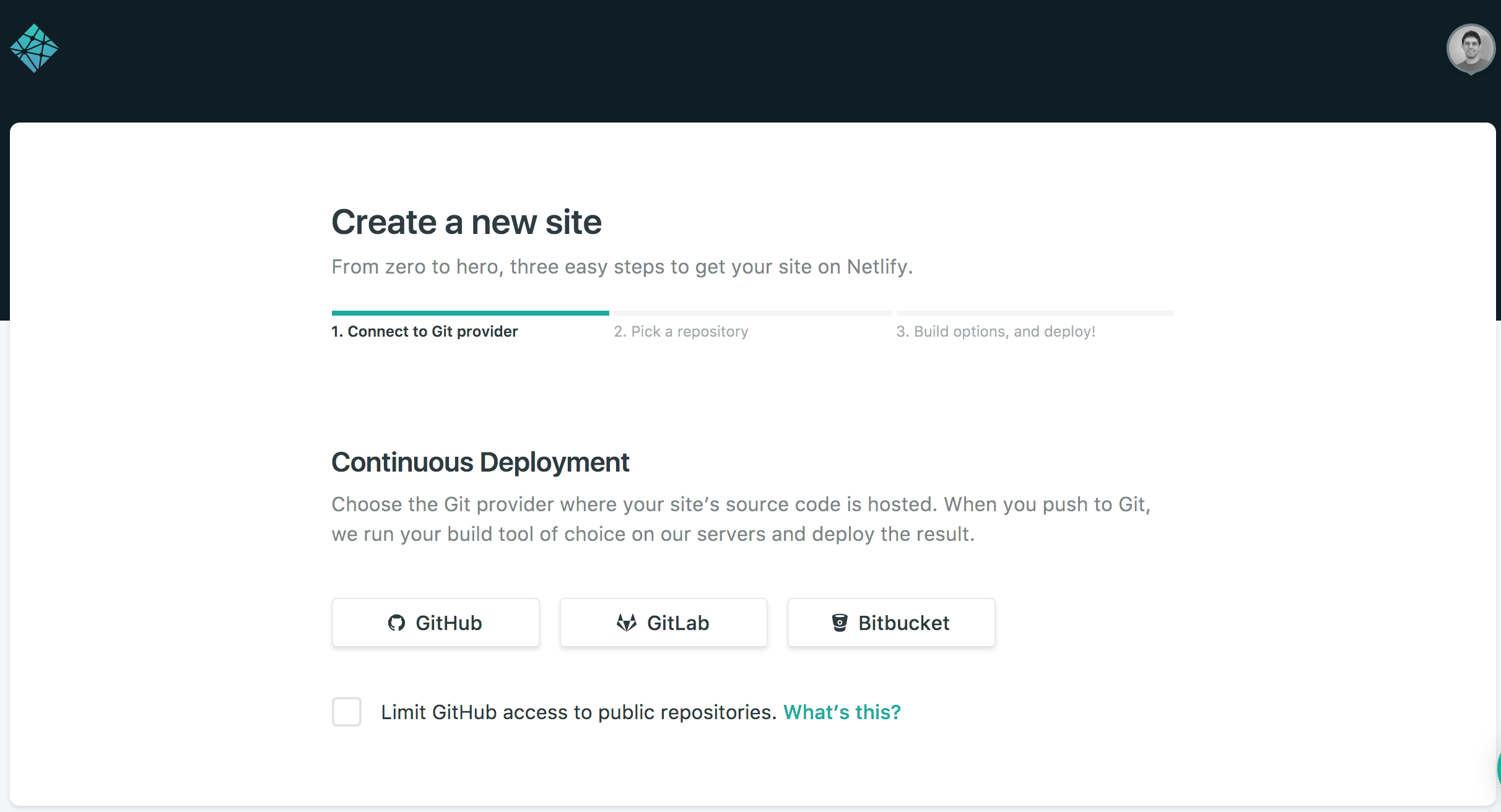This screenshot has width=1501, height=812.
Task: Click the "Create a new site" heading
Action: click(466, 222)
